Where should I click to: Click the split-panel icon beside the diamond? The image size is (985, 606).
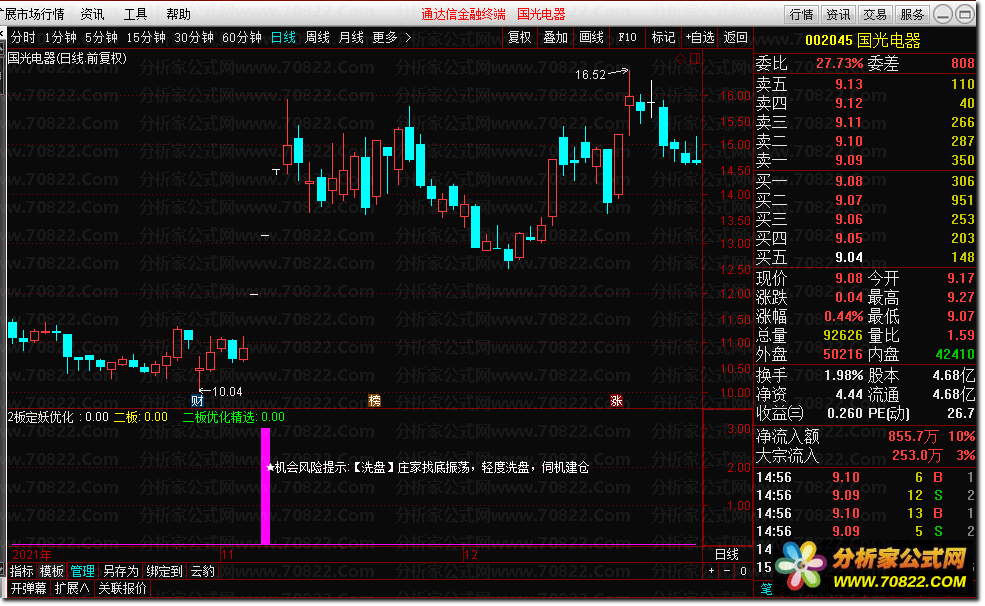pos(695,58)
